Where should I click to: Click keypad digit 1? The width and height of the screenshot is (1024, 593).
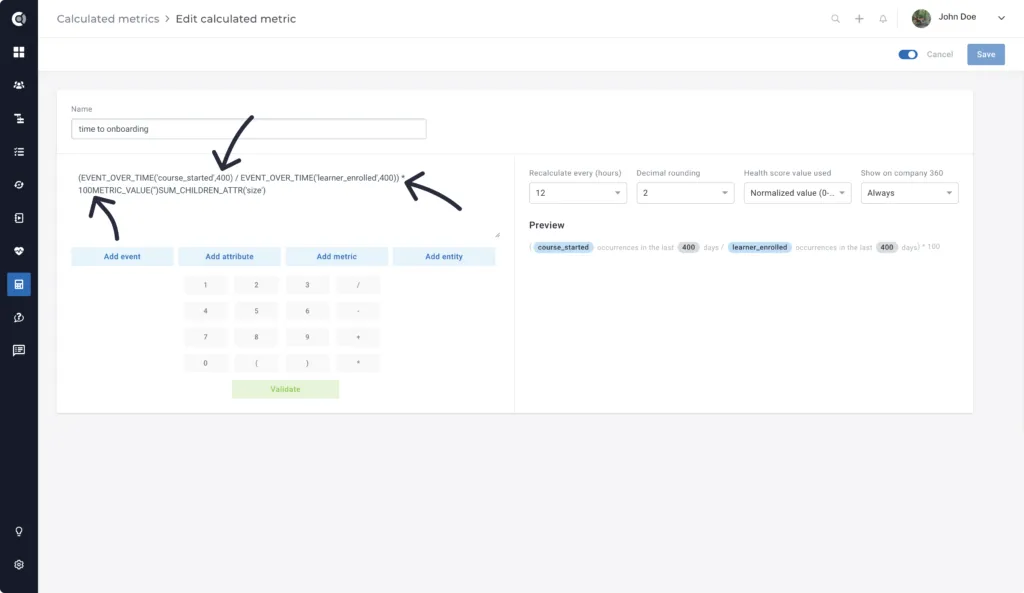click(205, 285)
